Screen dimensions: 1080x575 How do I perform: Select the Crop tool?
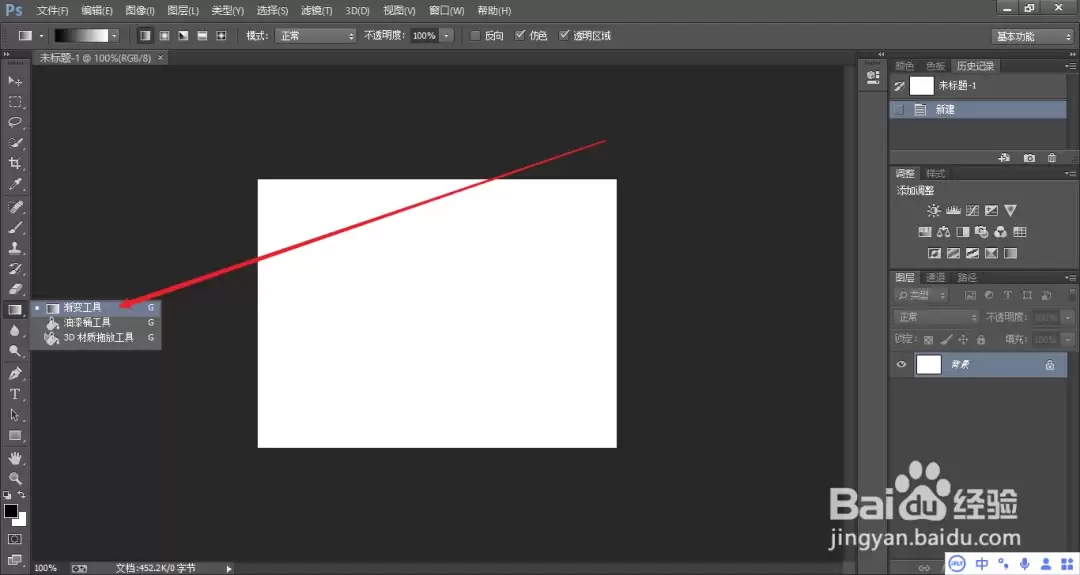(x=14, y=164)
